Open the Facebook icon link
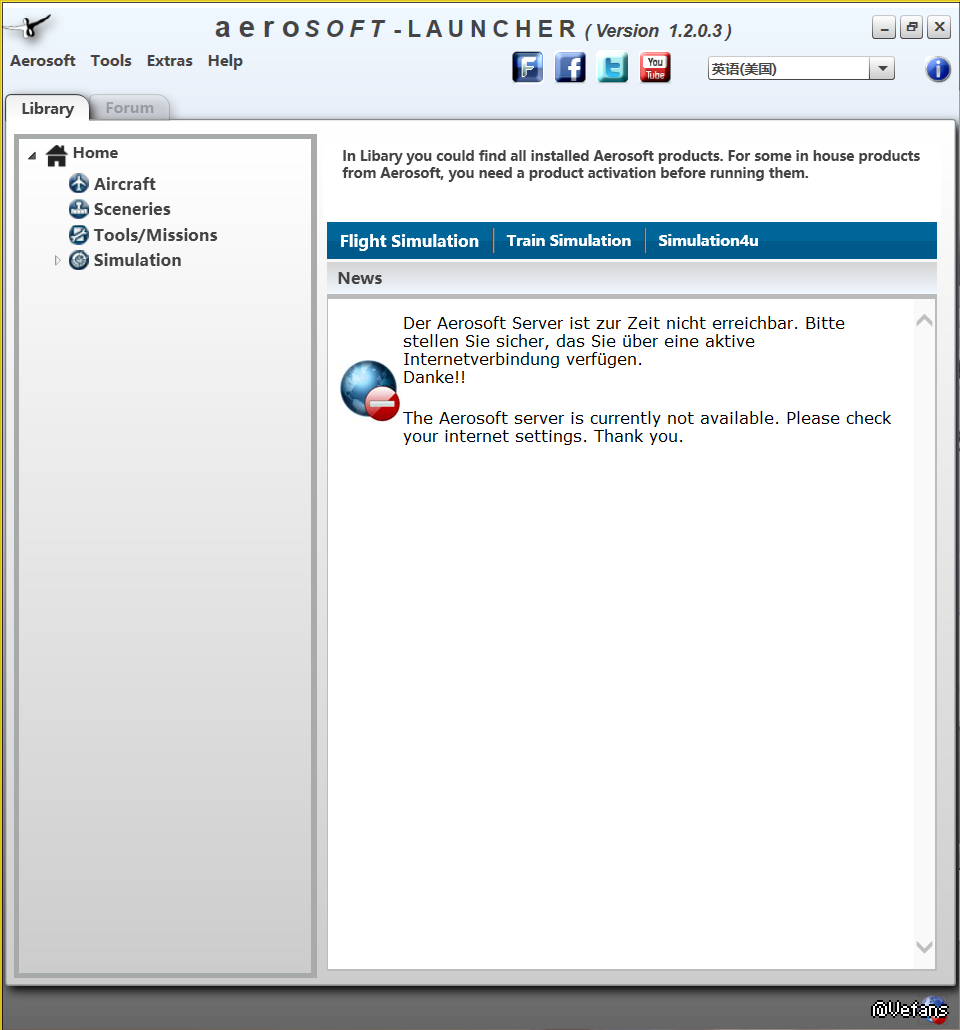The width and height of the screenshot is (960, 1030). [570, 67]
